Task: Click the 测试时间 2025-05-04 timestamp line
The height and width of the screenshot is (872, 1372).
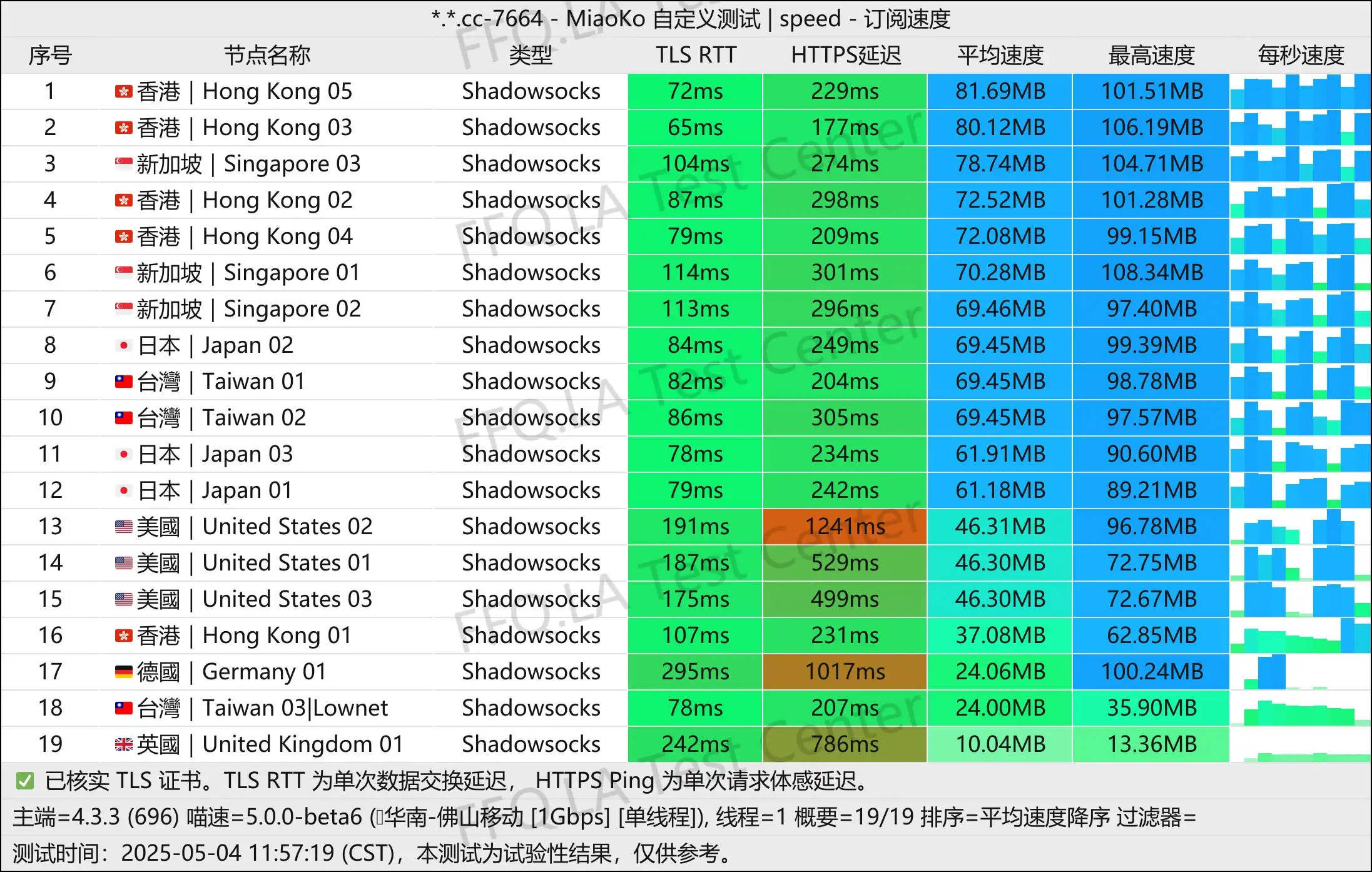Action: click(373, 853)
